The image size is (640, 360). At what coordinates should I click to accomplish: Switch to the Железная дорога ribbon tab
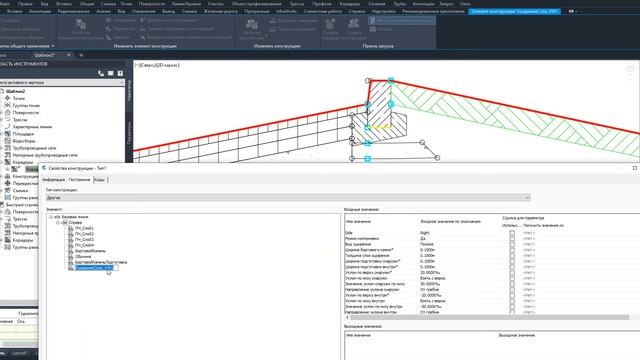220,11
